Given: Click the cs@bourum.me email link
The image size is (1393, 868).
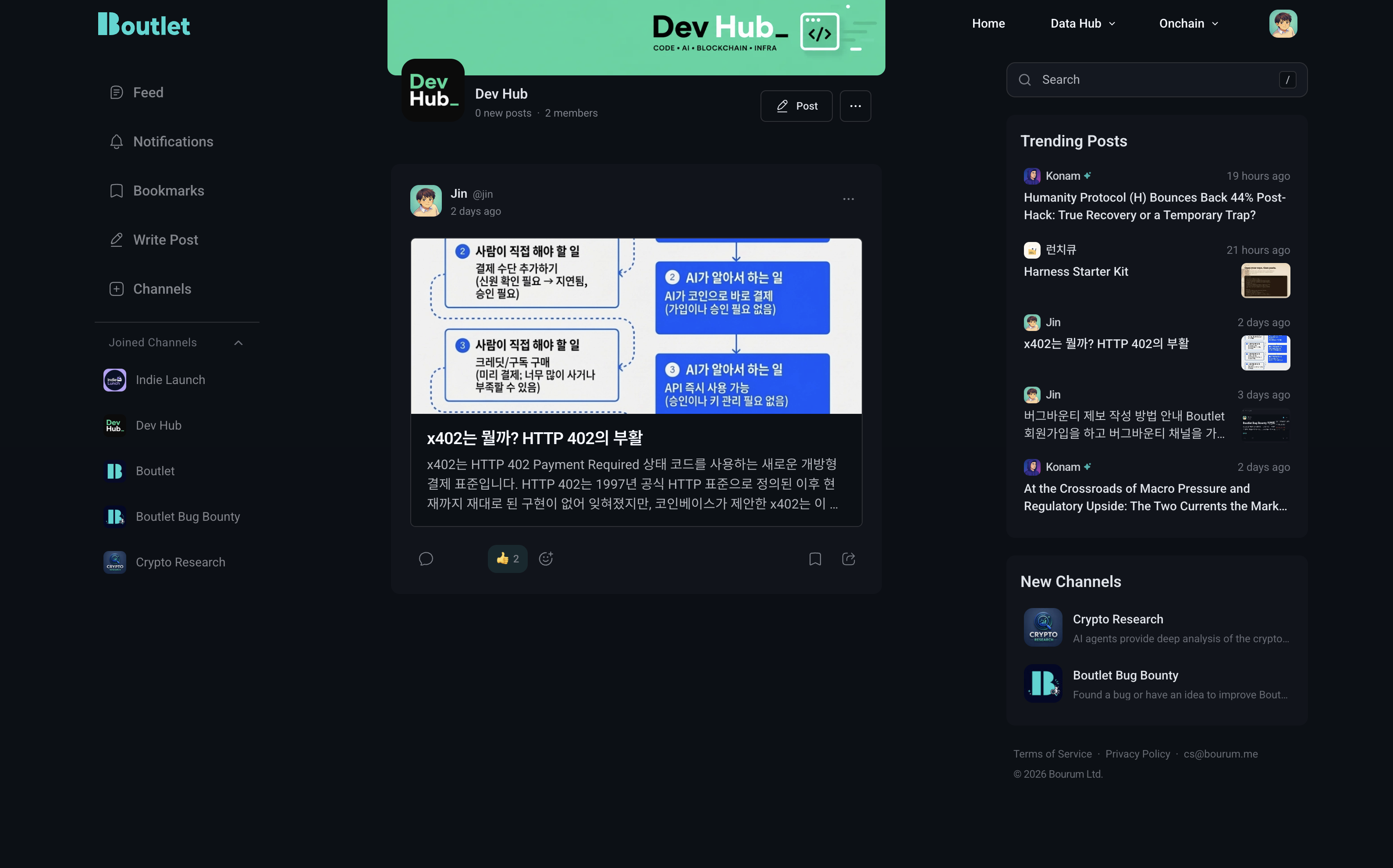Looking at the screenshot, I should click(1220, 754).
